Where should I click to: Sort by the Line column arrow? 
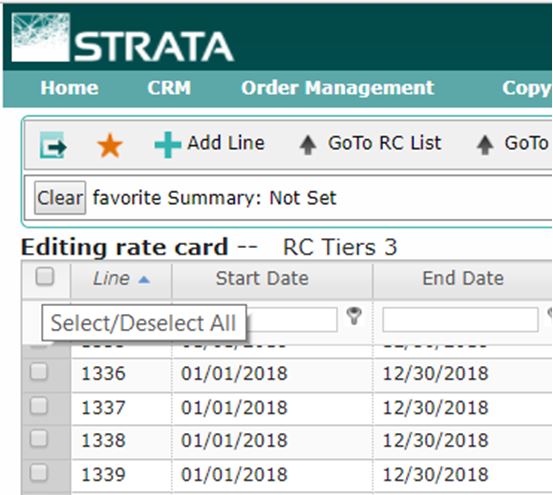tap(144, 280)
